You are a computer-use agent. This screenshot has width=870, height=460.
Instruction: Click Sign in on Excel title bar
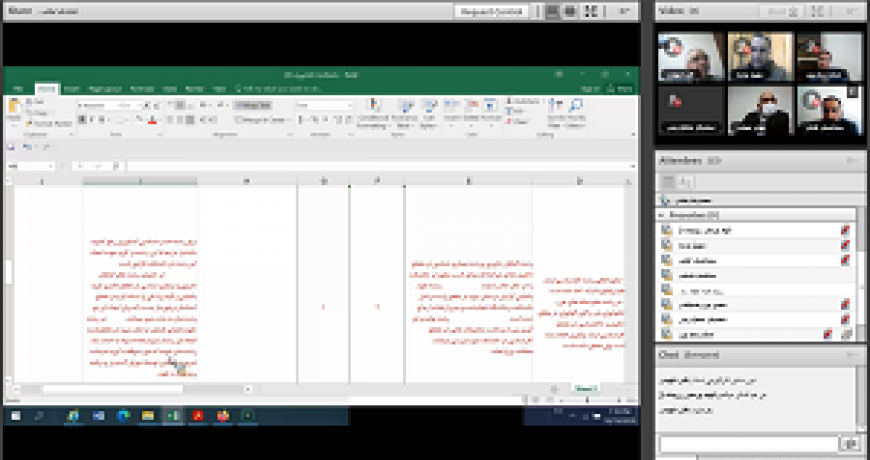click(590, 89)
